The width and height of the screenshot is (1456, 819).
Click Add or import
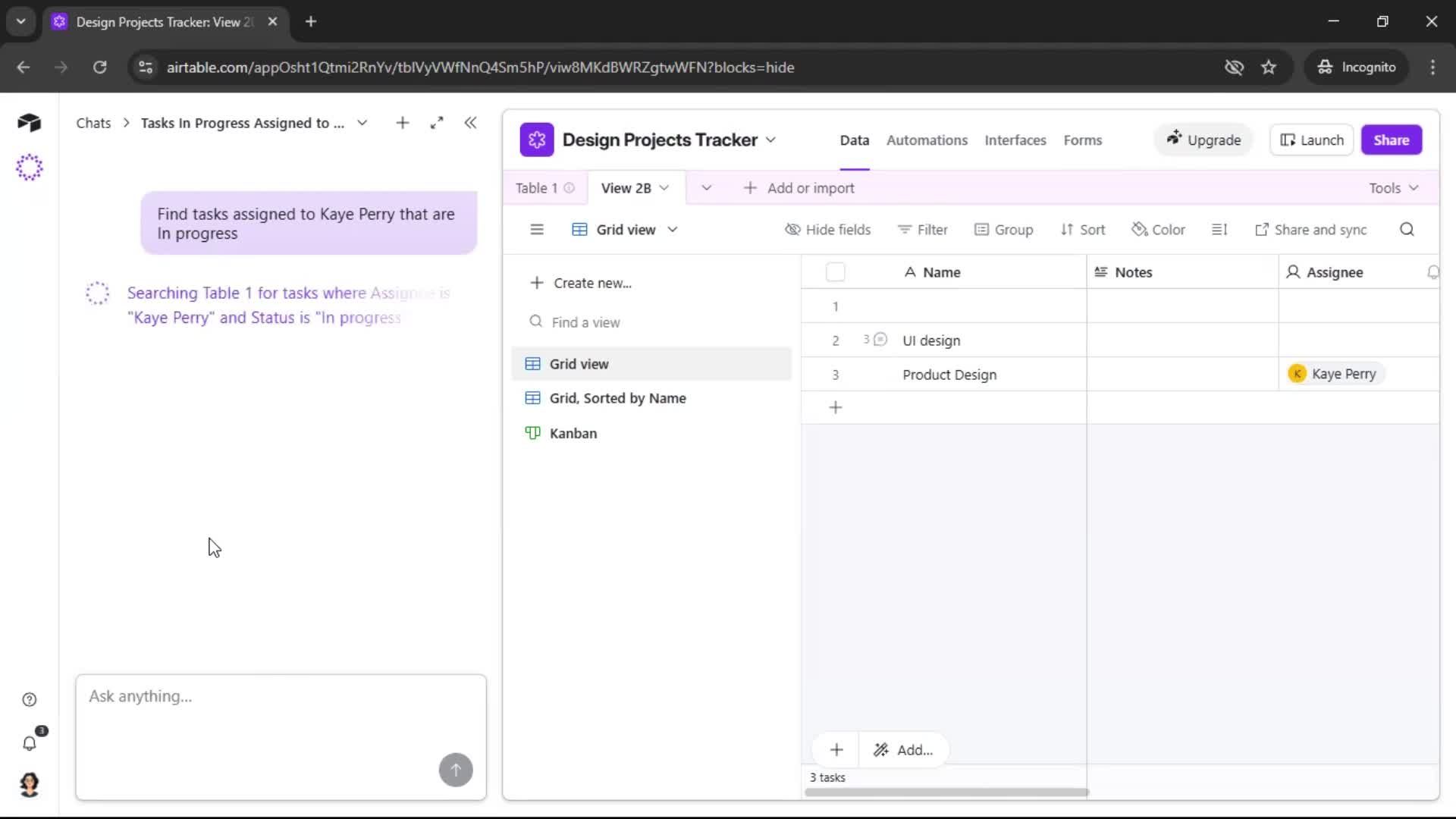pos(799,188)
